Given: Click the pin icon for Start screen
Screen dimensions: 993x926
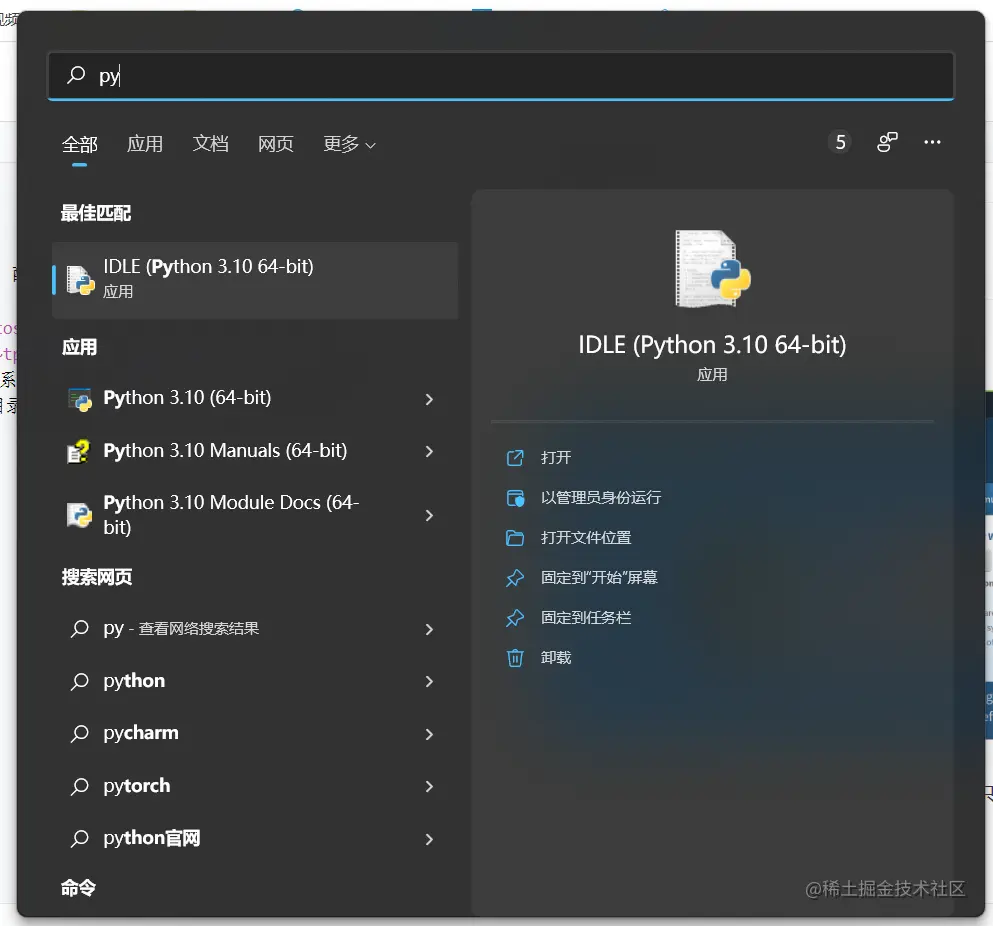Looking at the screenshot, I should [515, 578].
